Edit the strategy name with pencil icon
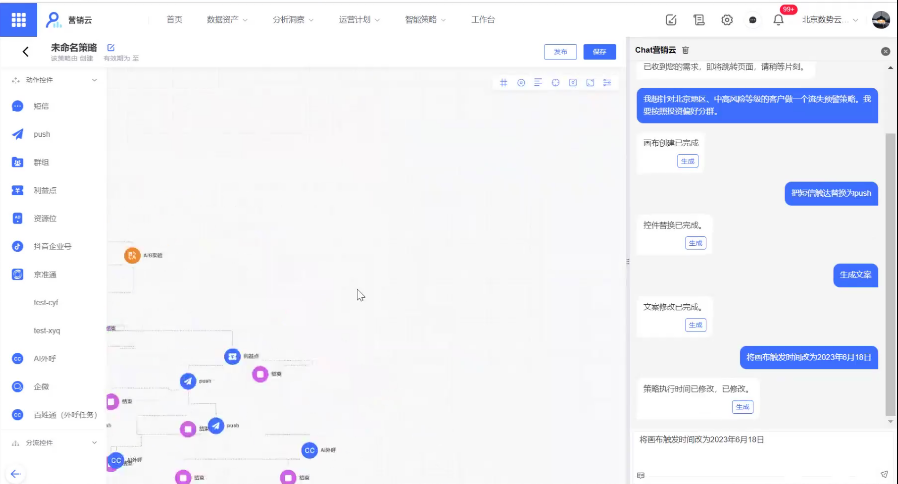This screenshot has height=484, width=898. pyautogui.click(x=111, y=48)
